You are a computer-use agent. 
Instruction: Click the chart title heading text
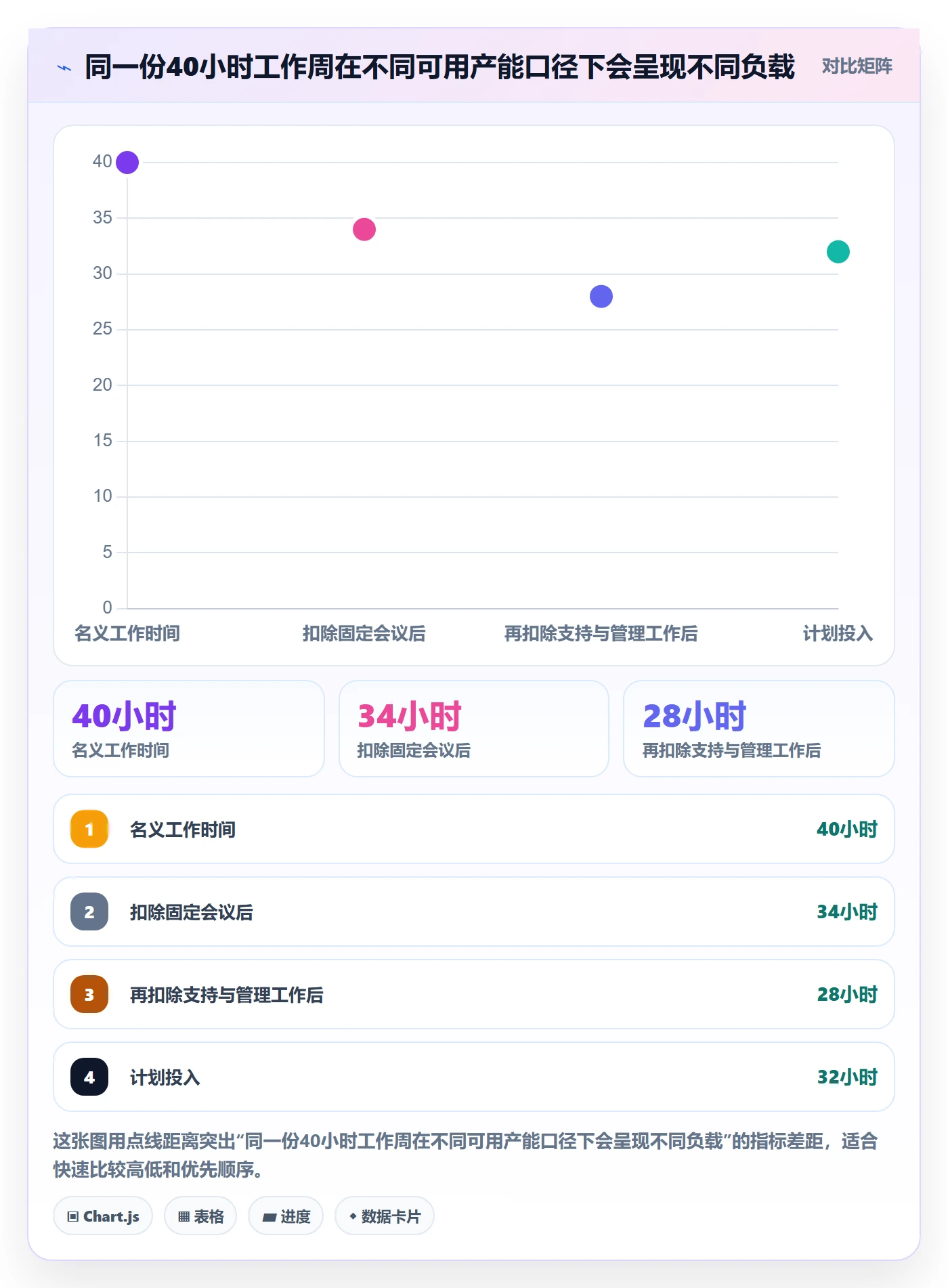coord(440,67)
